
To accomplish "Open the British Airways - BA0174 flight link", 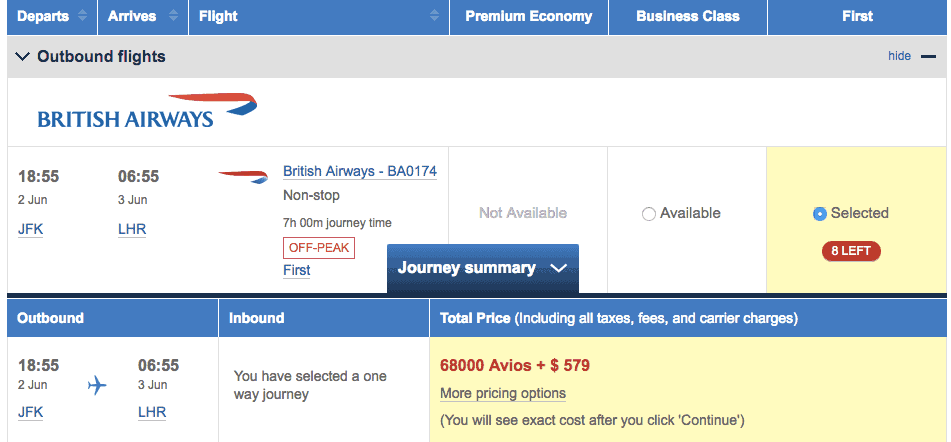I will pyautogui.click(x=360, y=172).
